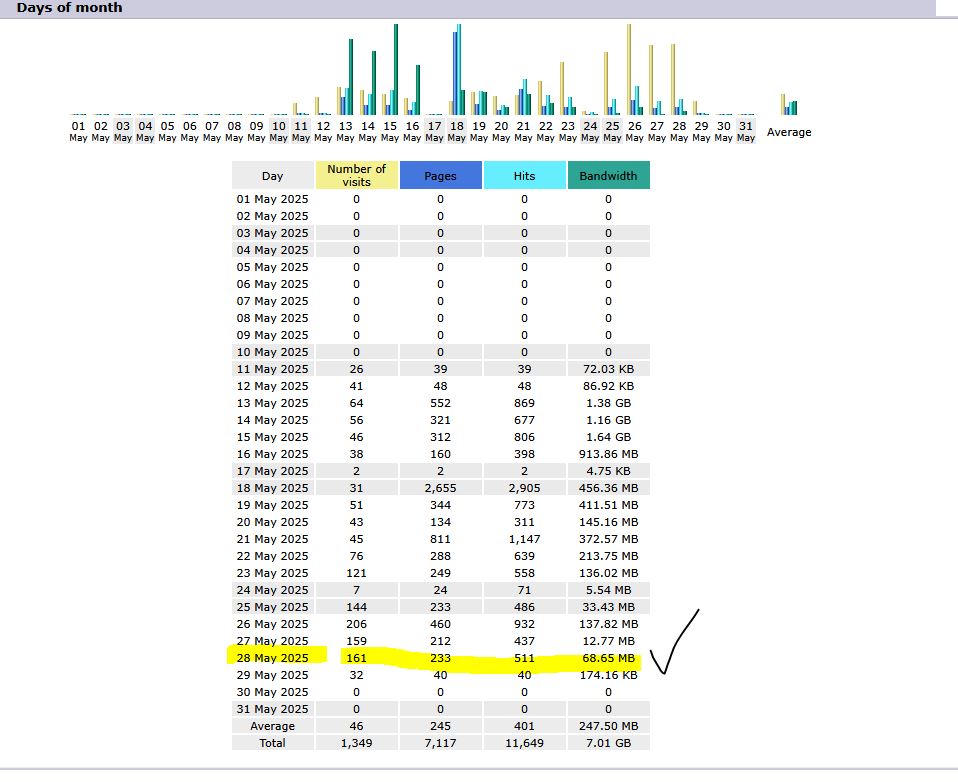Image resolution: width=958 pixels, height=782 pixels.
Task: Click the 1,349 total visits value
Action: click(356, 743)
